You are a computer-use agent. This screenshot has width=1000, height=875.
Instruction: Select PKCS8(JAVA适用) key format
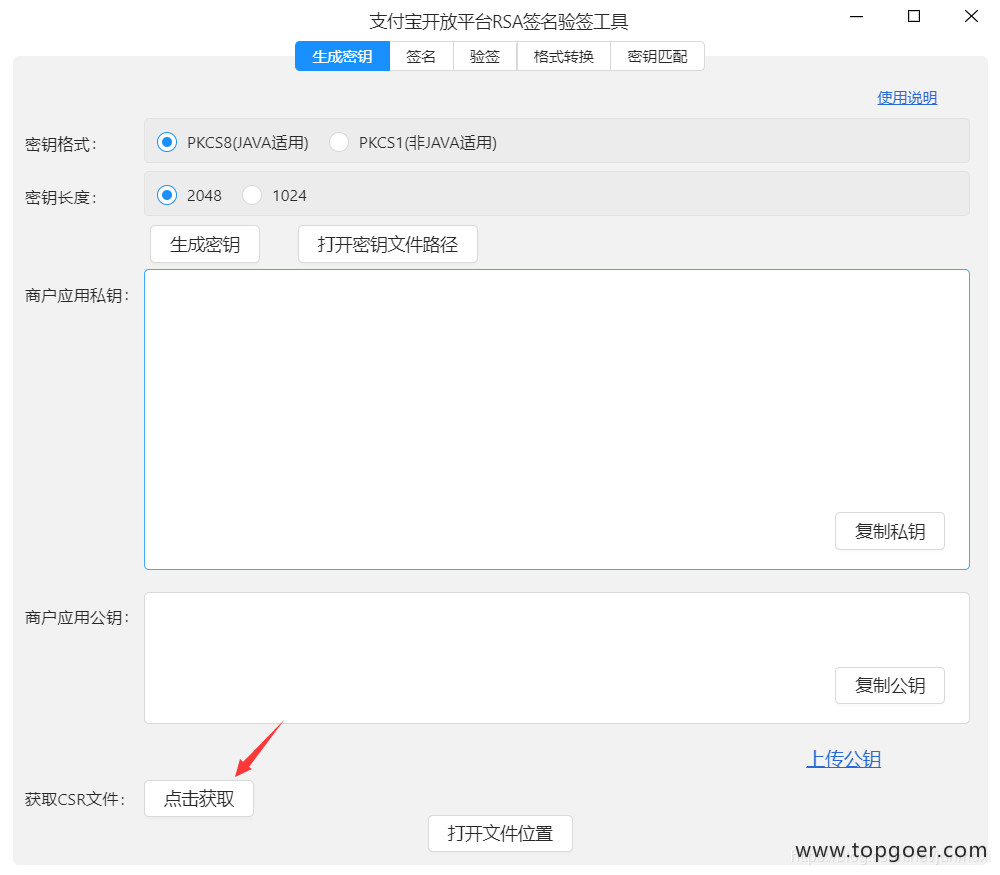coord(167,142)
